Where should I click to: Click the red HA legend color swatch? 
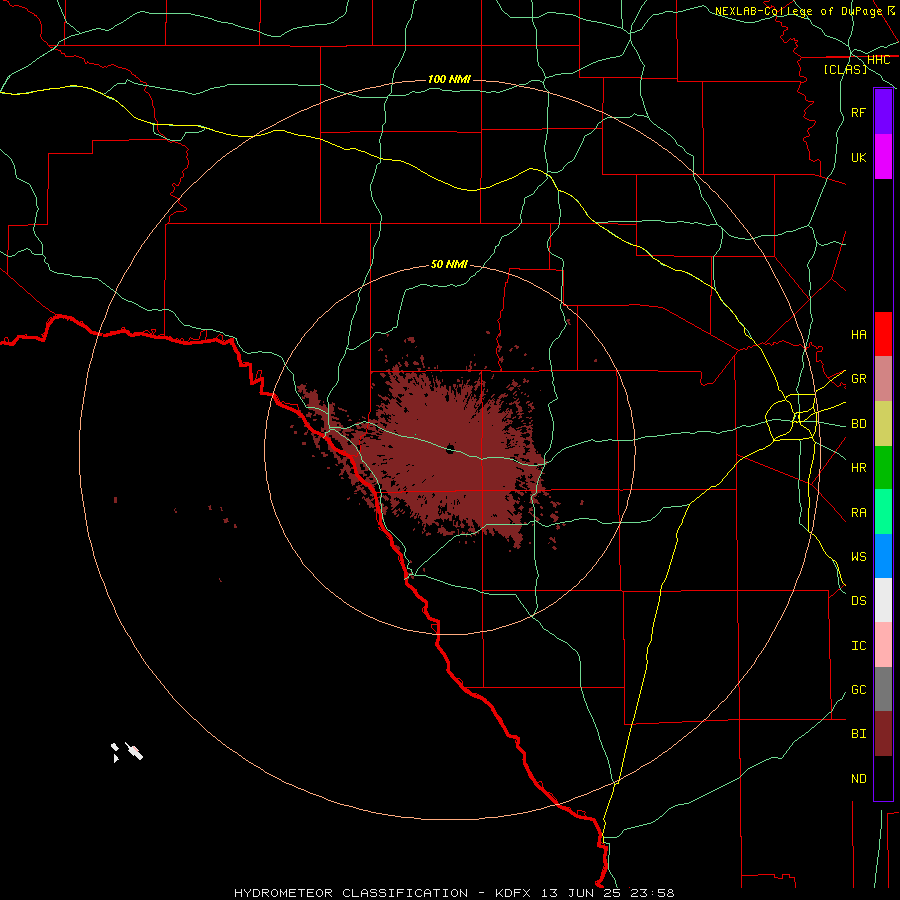883,334
